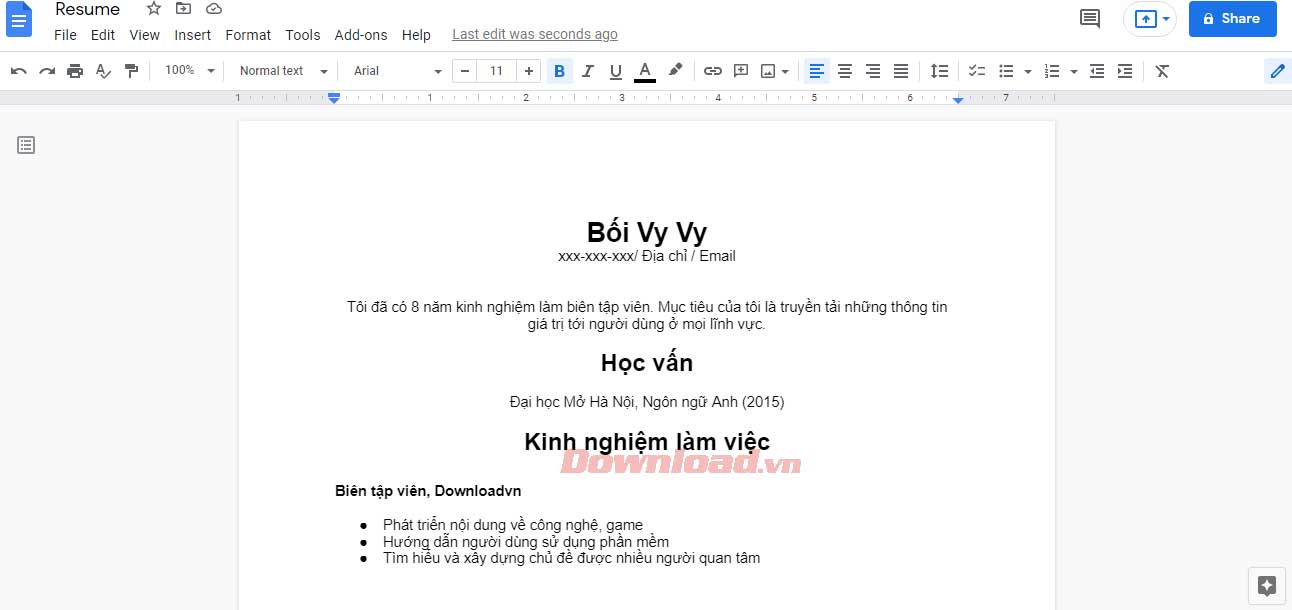The height and width of the screenshot is (610, 1292).
Task: Toggle italic formatting
Action: click(x=587, y=70)
